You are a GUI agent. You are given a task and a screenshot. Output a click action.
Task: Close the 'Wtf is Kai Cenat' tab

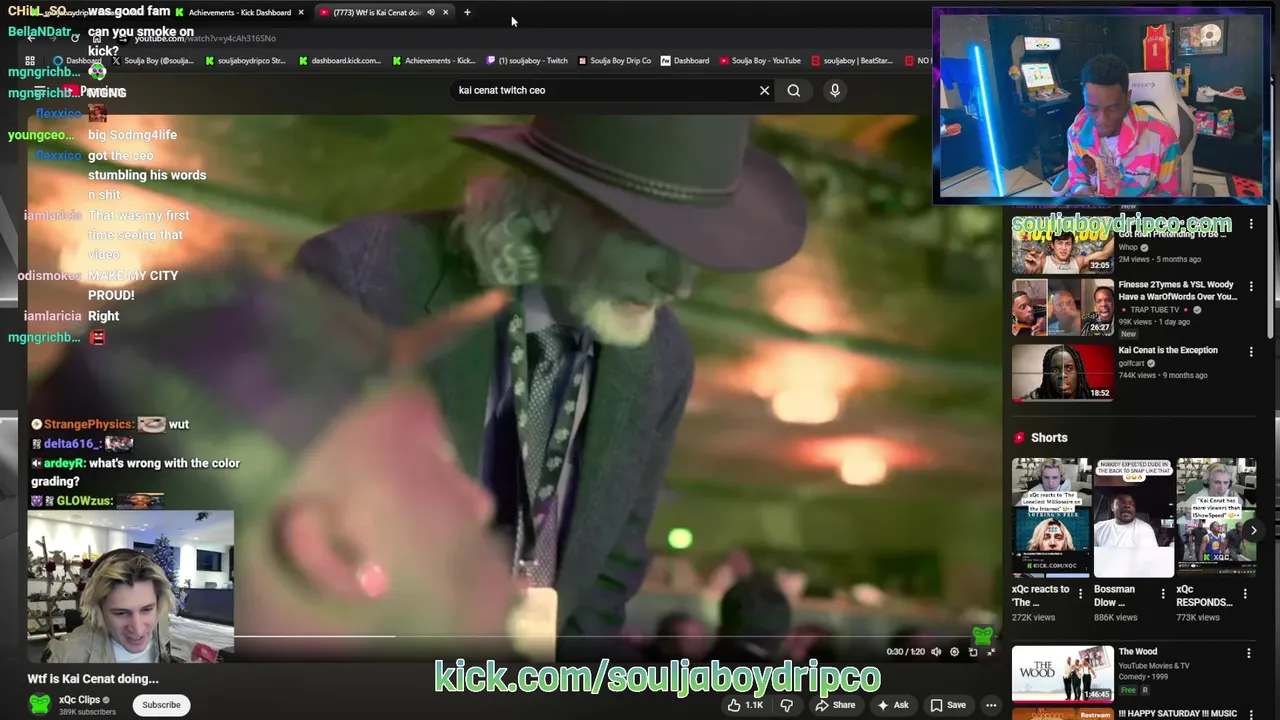tap(445, 12)
